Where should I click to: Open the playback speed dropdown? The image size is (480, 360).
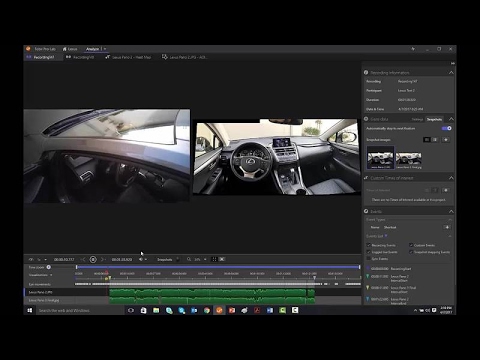pos(45,259)
